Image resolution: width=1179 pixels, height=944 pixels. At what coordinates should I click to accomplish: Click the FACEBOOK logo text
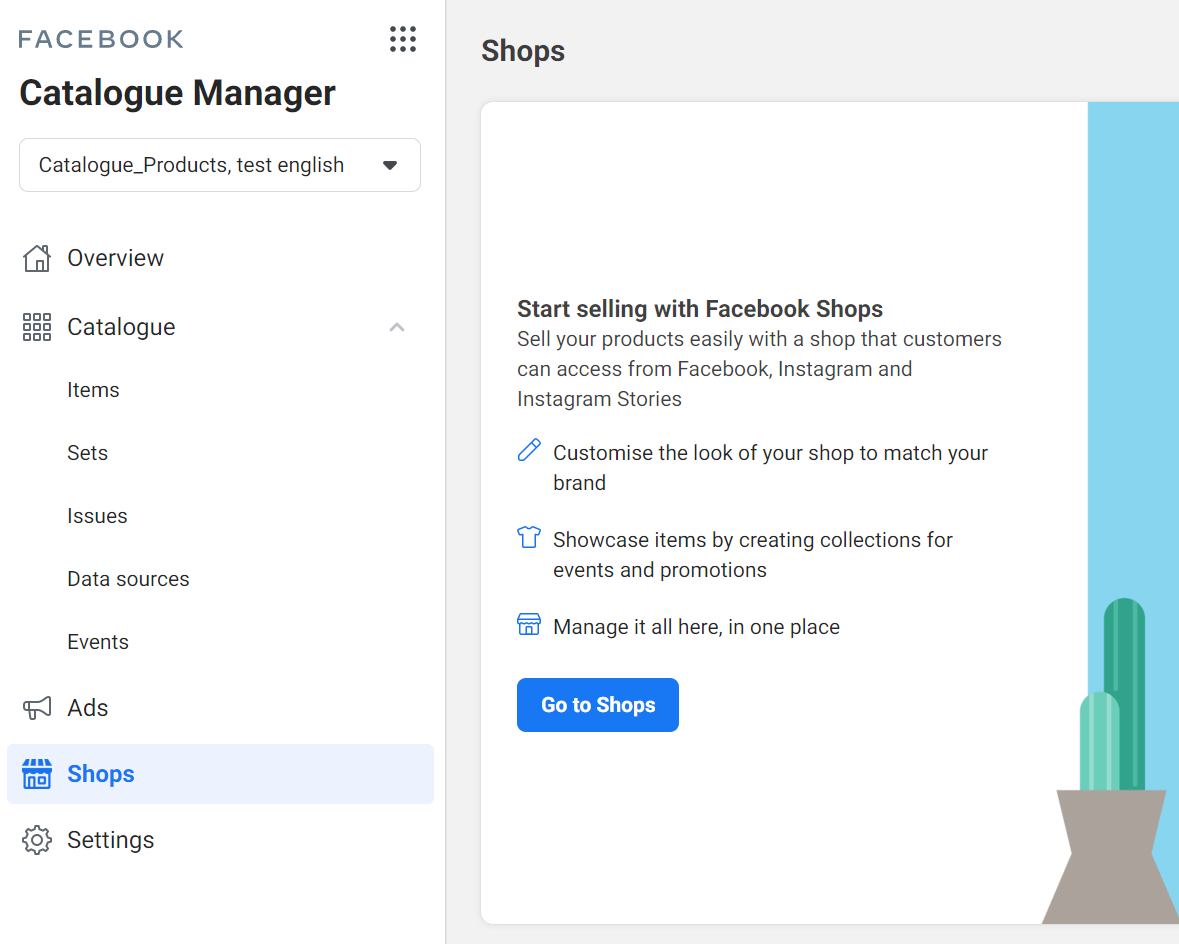click(x=101, y=39)
